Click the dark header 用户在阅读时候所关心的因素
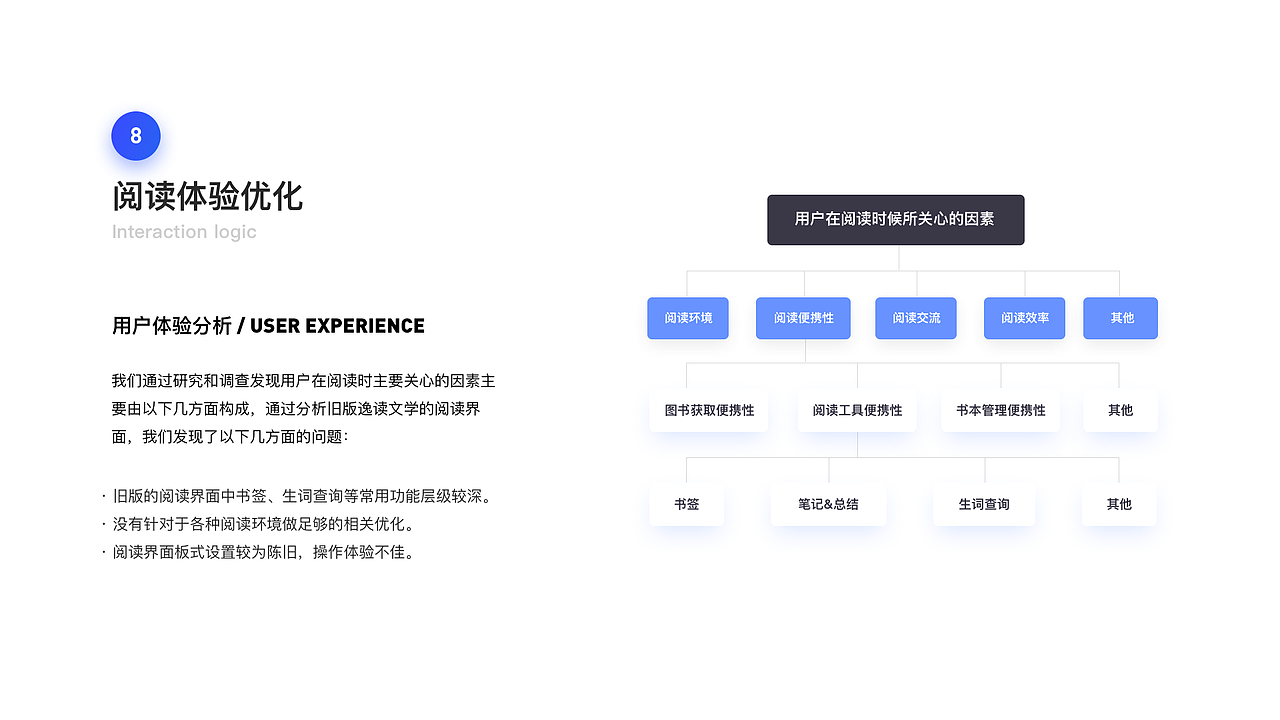 (895, 220)
